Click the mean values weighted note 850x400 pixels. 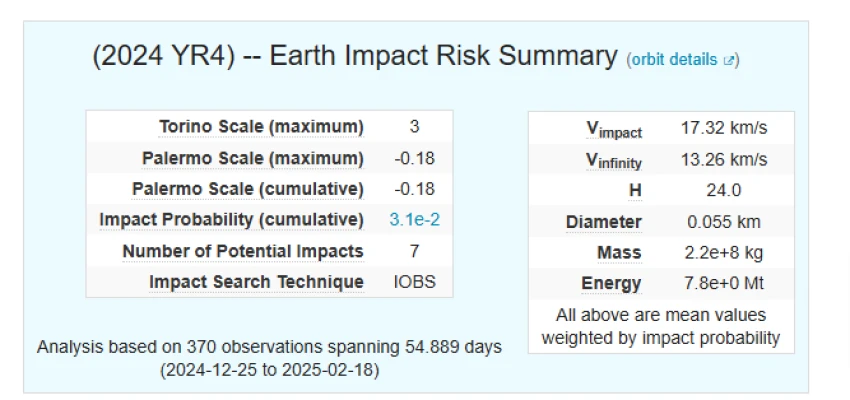[661, 327]
